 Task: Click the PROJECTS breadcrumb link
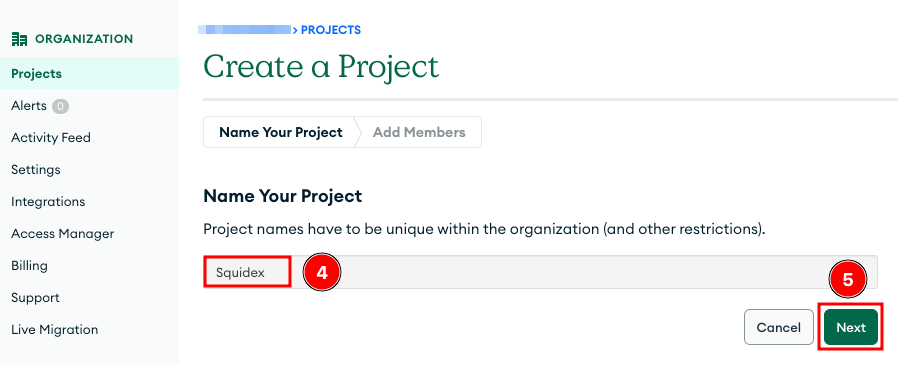click(x=330, y=30)
